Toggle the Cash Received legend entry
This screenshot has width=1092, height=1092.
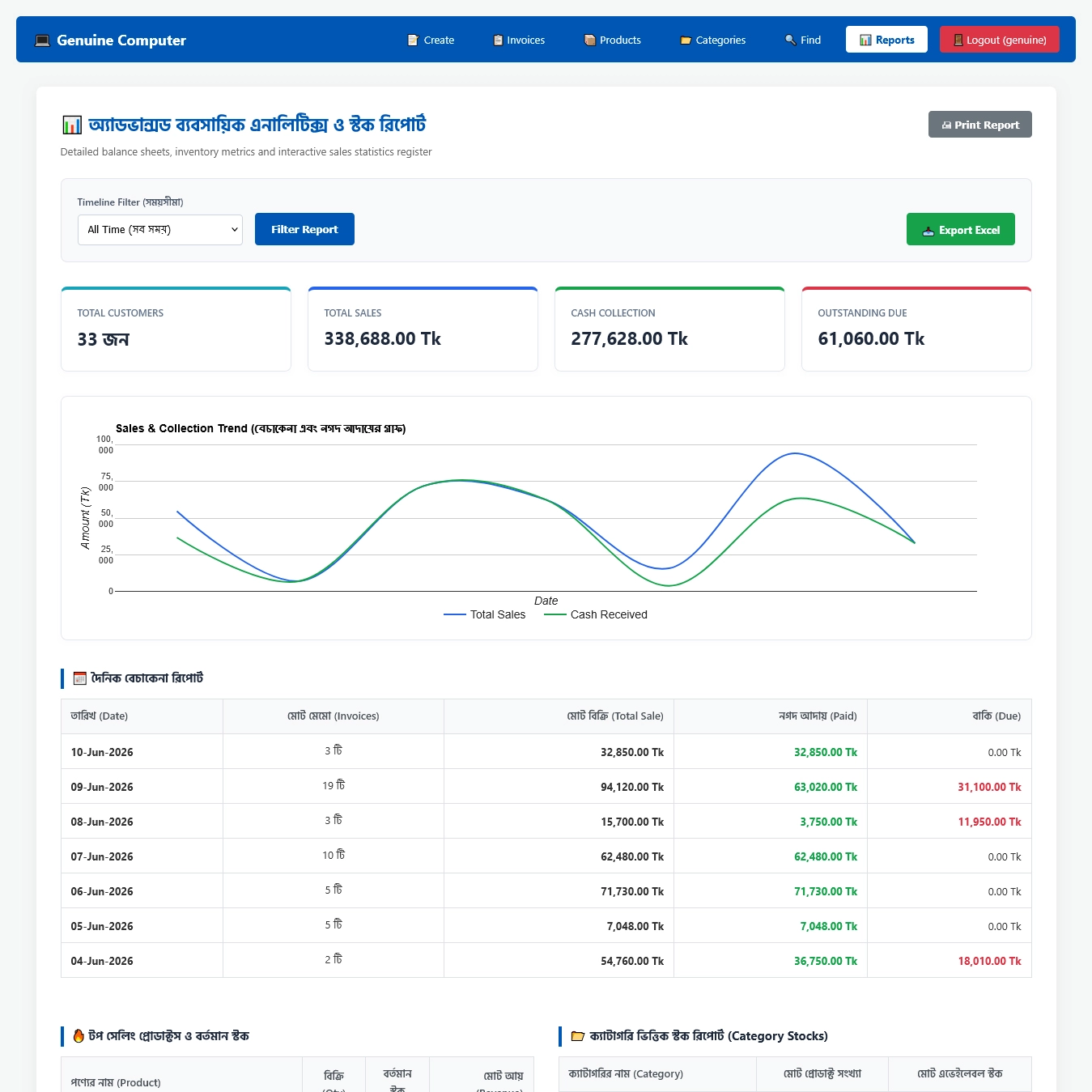click(596, 615)
